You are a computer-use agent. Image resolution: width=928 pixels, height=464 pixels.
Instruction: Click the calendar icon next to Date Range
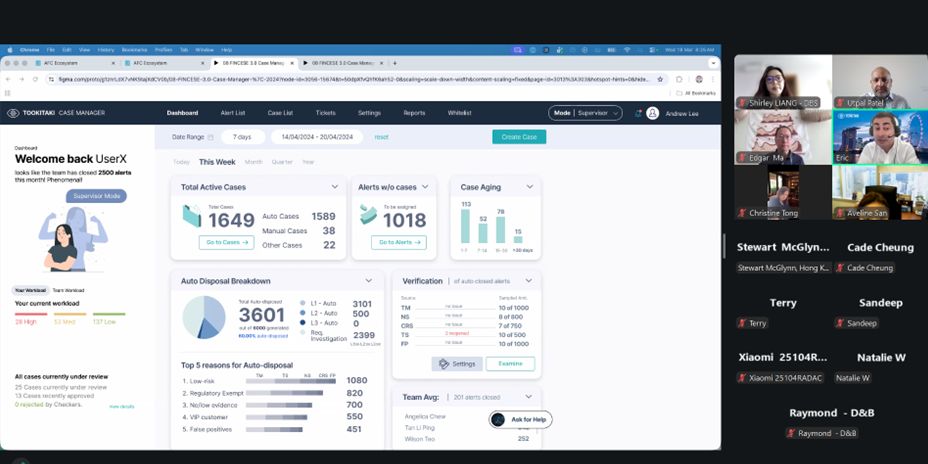[210, 137]
